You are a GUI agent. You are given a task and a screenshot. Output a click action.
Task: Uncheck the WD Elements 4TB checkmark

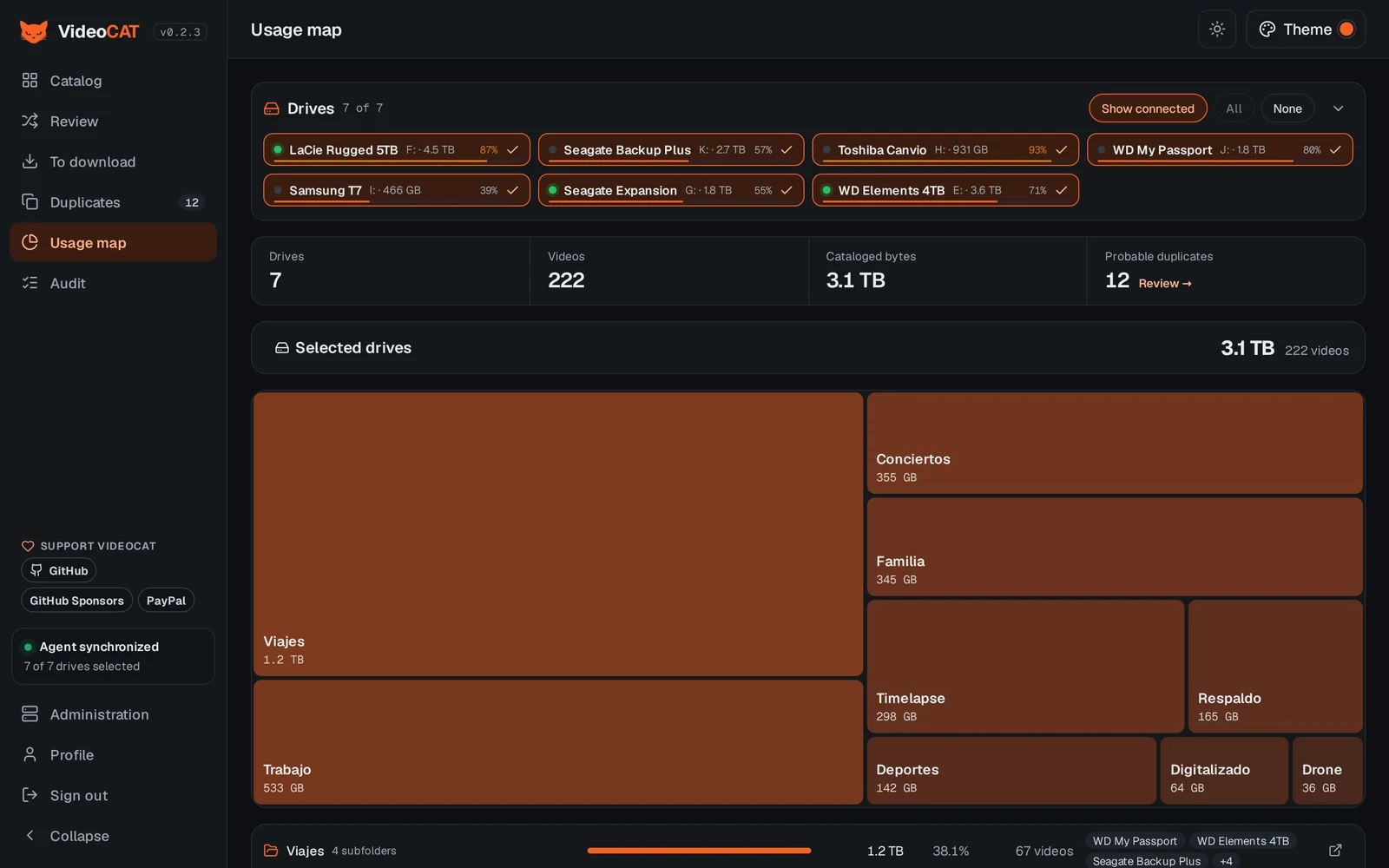(x=1061, y=190)
